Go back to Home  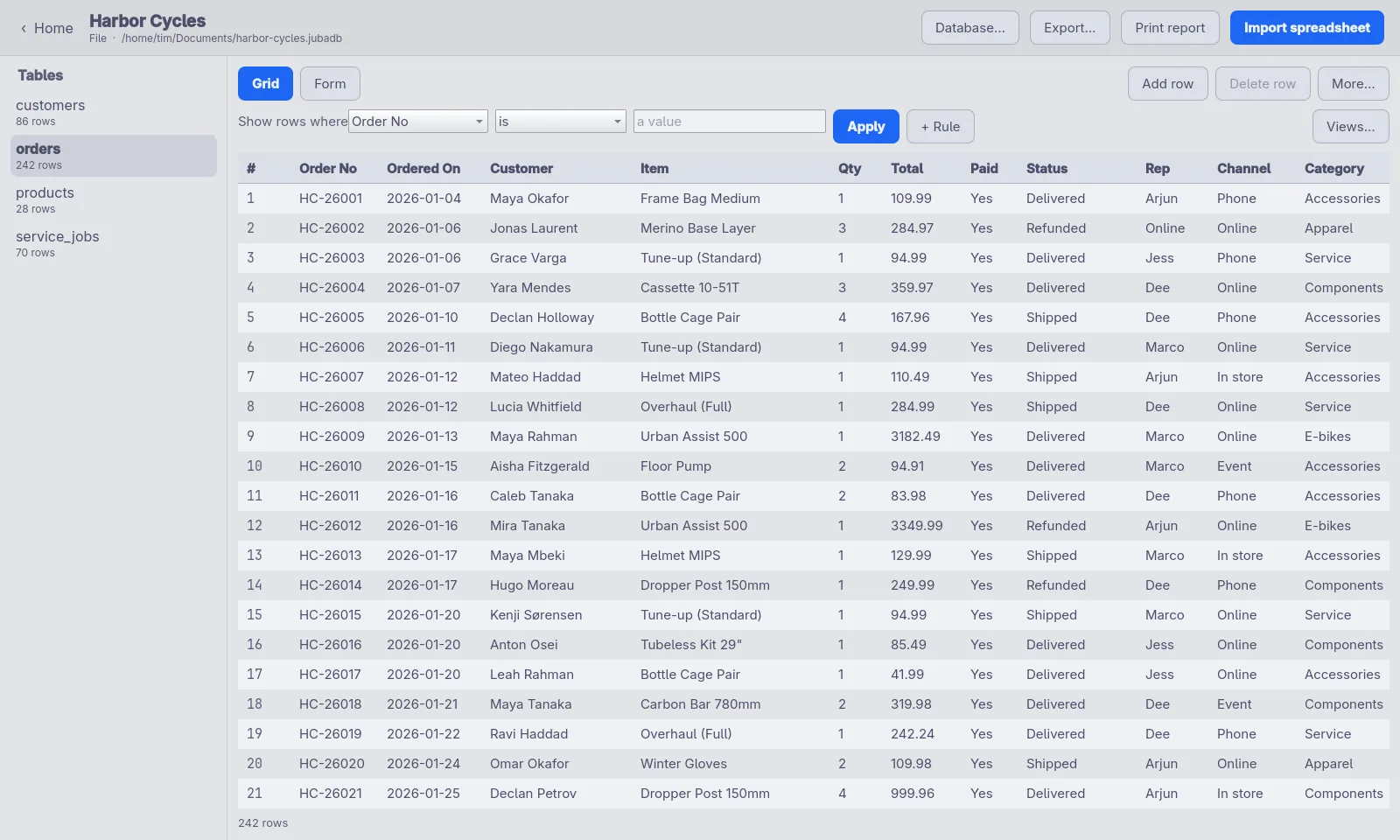coord(46,28)
